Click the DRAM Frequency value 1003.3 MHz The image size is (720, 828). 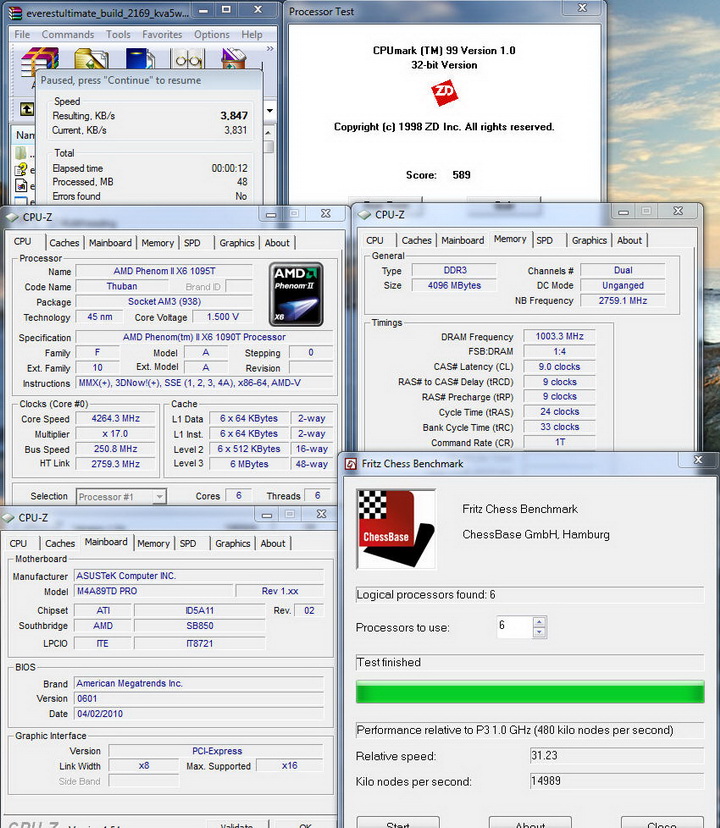tap(559, 336)
